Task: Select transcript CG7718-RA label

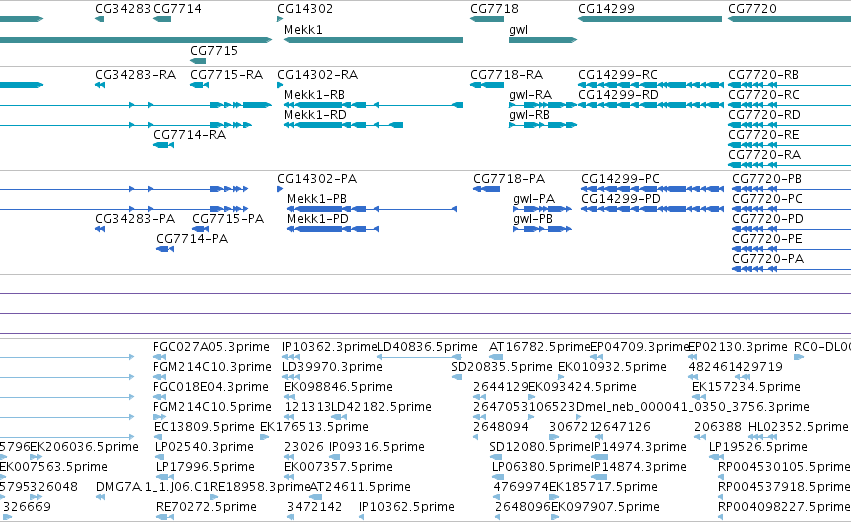Action: tap(506, 75)
